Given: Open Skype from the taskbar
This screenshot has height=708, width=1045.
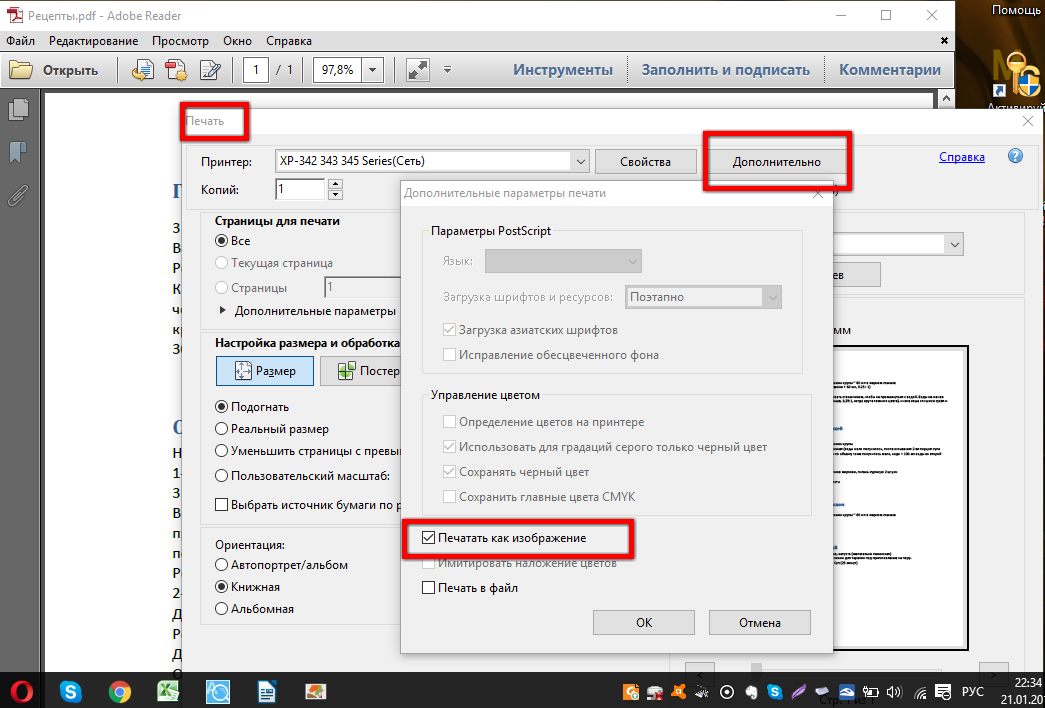Looking at the screenshot, I should [70, 691].
